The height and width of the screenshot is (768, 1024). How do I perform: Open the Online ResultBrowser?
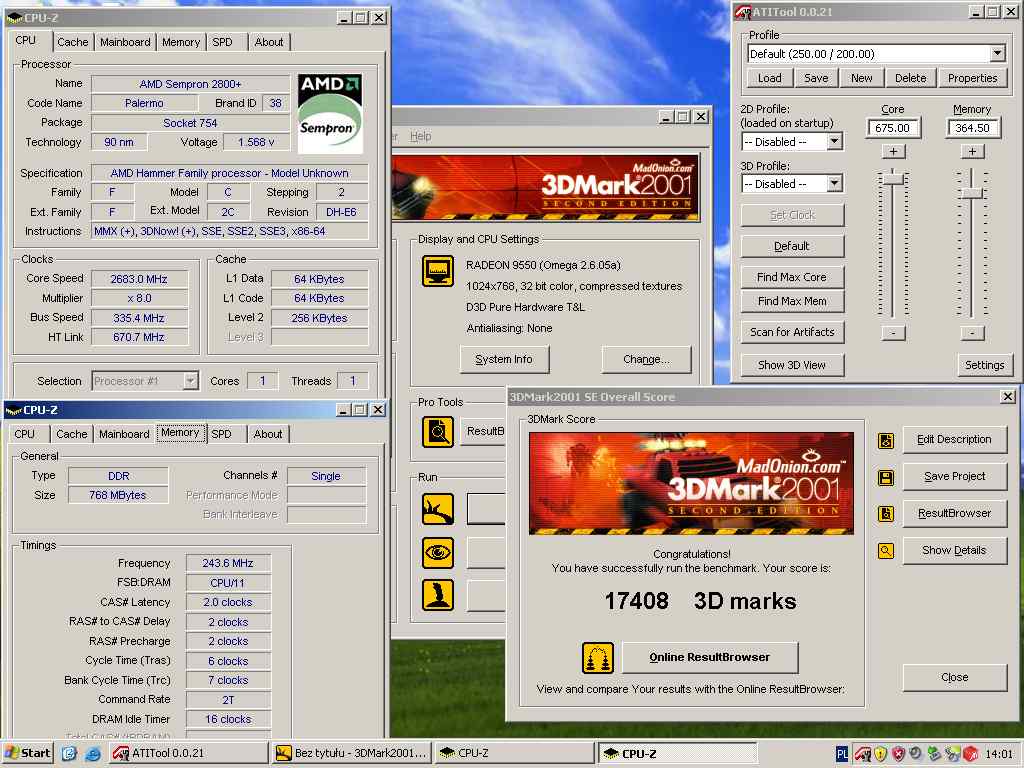point(710,657)
